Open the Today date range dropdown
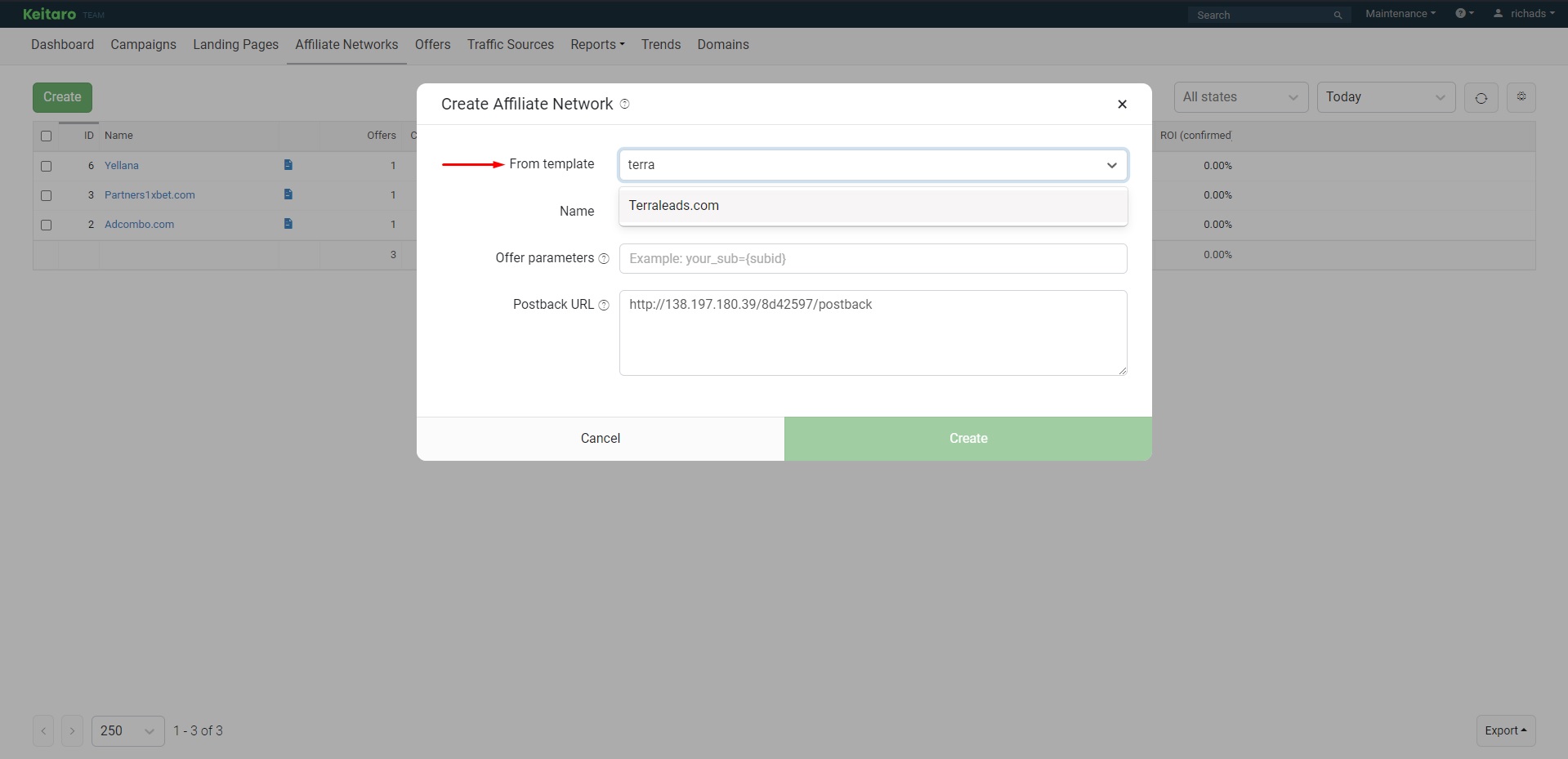This screenshot has height=759, width=1568. (1386, 97)
